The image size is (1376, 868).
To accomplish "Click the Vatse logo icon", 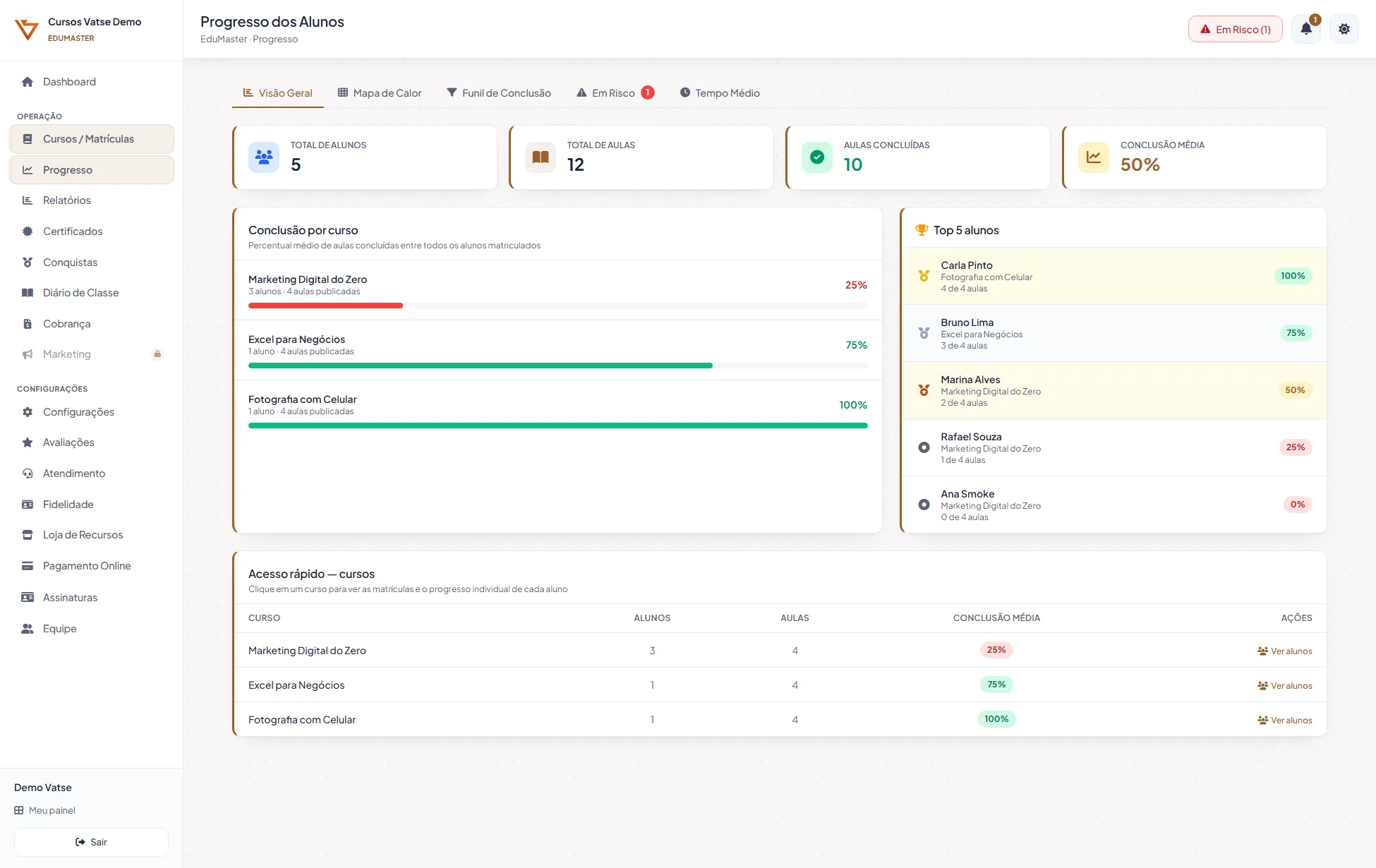I will (x=27, y=30).
